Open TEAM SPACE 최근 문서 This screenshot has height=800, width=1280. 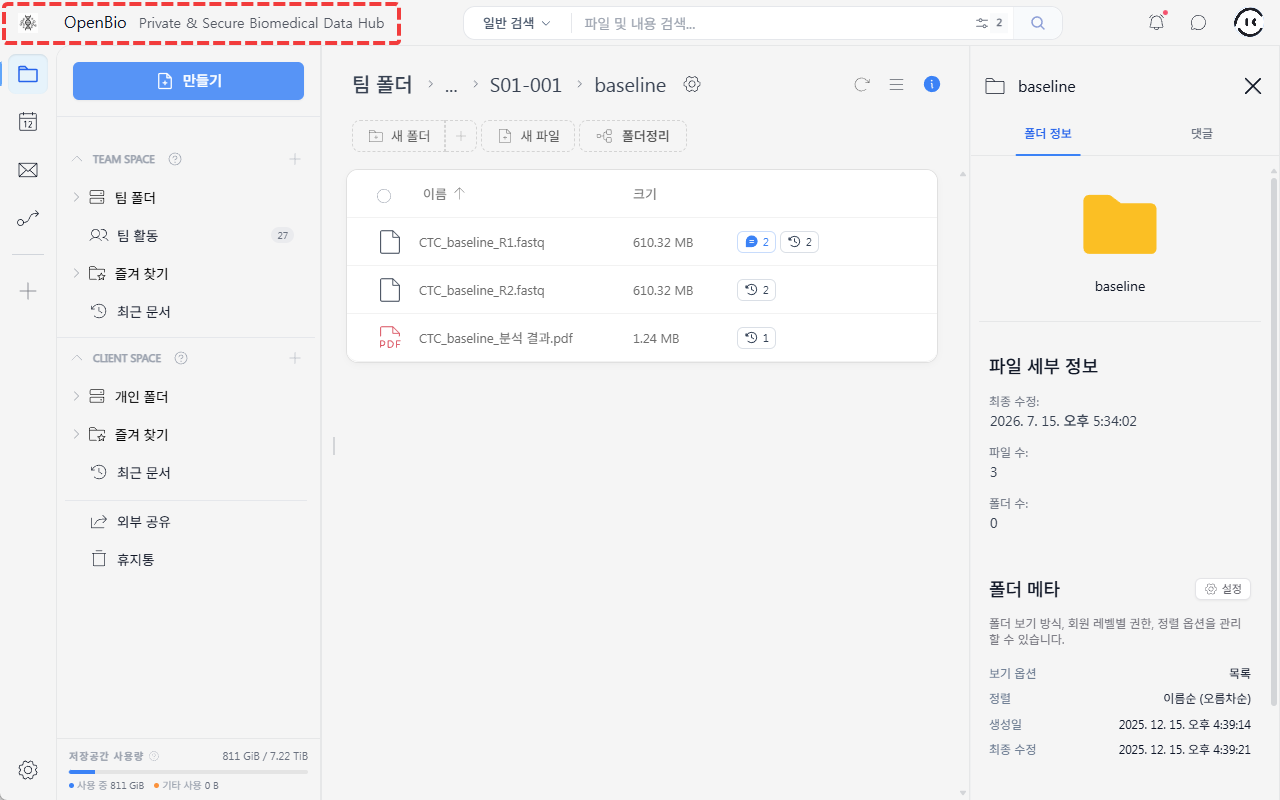(144, 312)
